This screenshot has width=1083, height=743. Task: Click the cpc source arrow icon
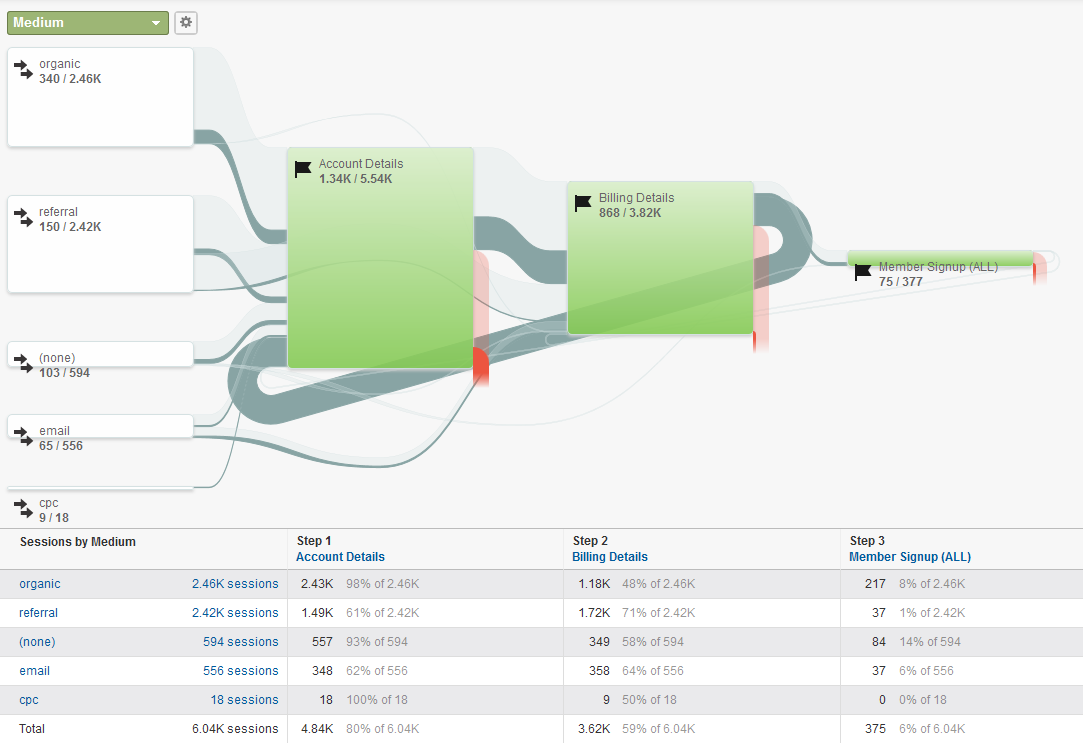point(23,509)
